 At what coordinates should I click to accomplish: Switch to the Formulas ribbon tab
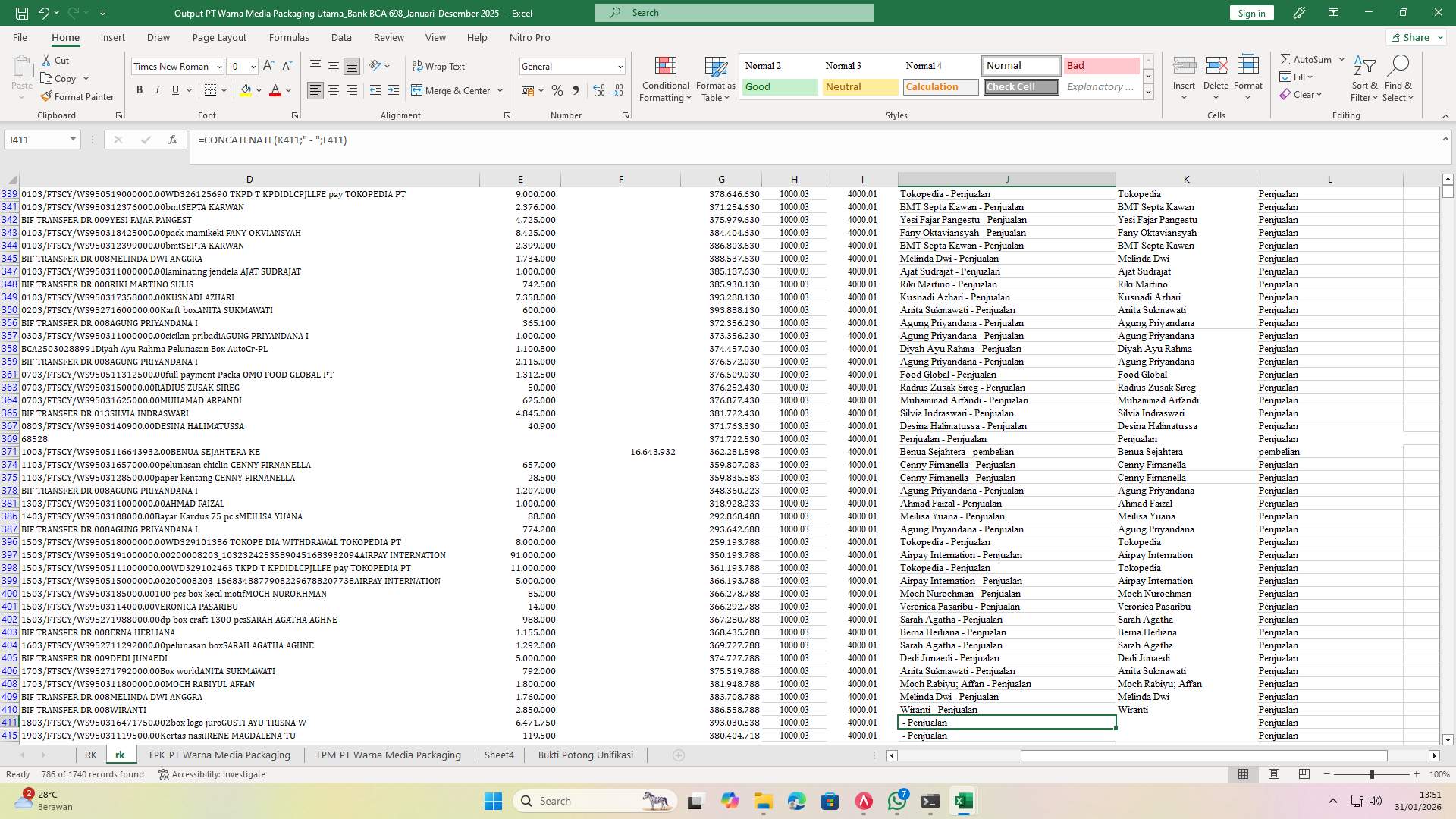coord(289,37)
